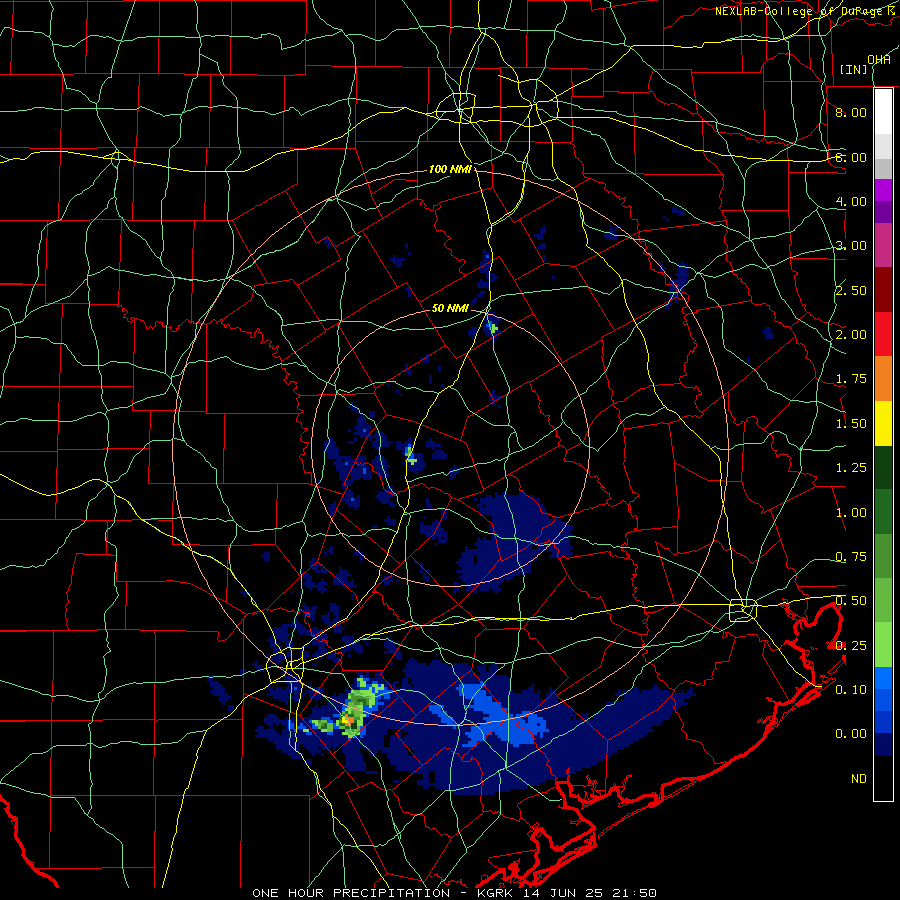Select the 1.75 legend value
900x900 pixels.
pyautogui.click(x=851, y=379)
